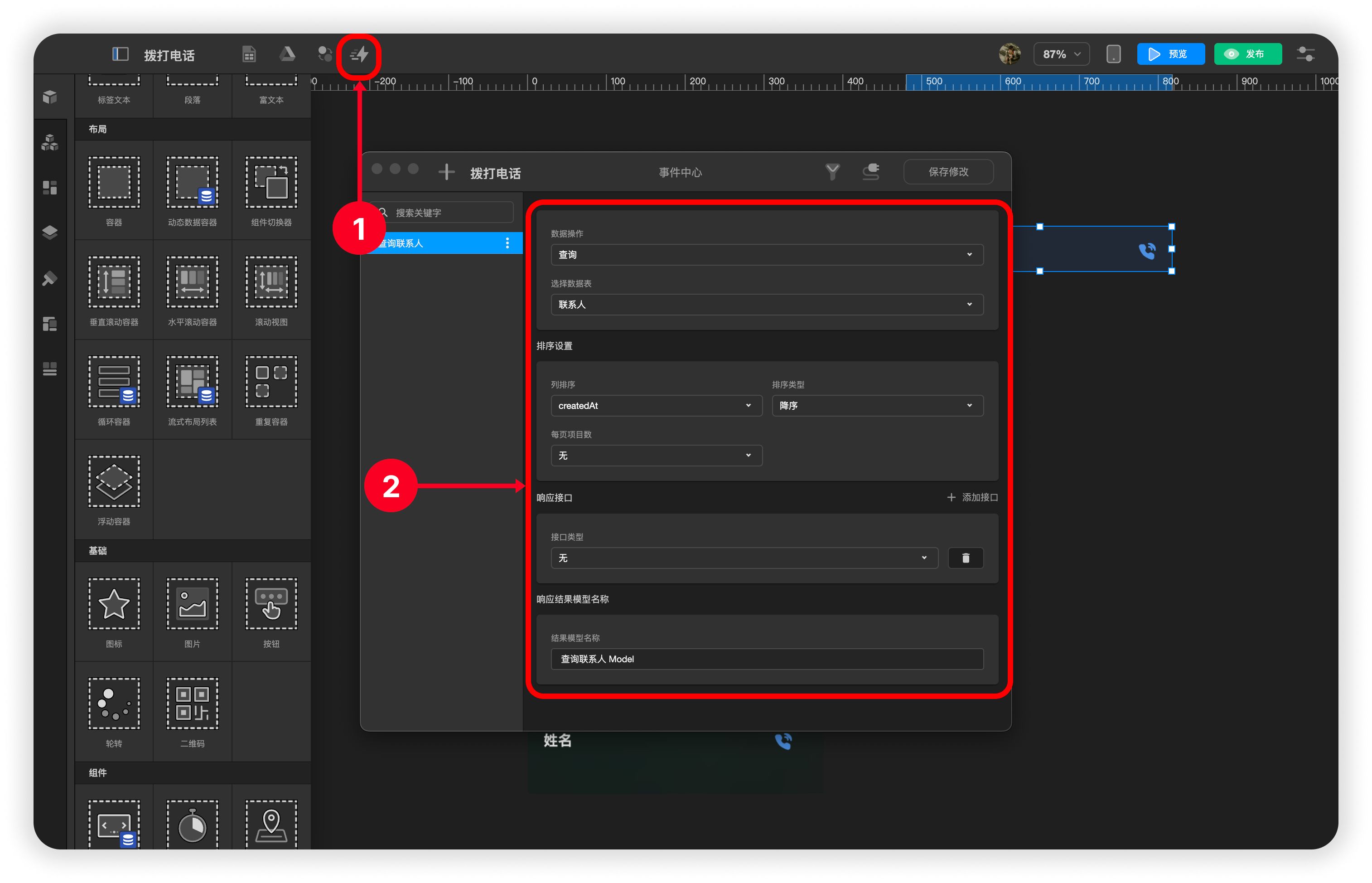Screen dimensions: 1372x883
Task: Open three-dot menu on 查询联系人 item
Action: (507, 243)
